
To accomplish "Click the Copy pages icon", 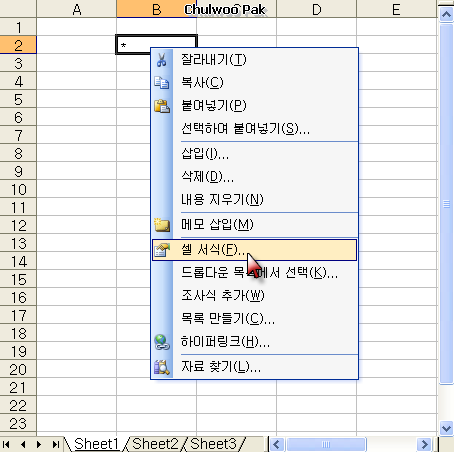I will [162, 82].
